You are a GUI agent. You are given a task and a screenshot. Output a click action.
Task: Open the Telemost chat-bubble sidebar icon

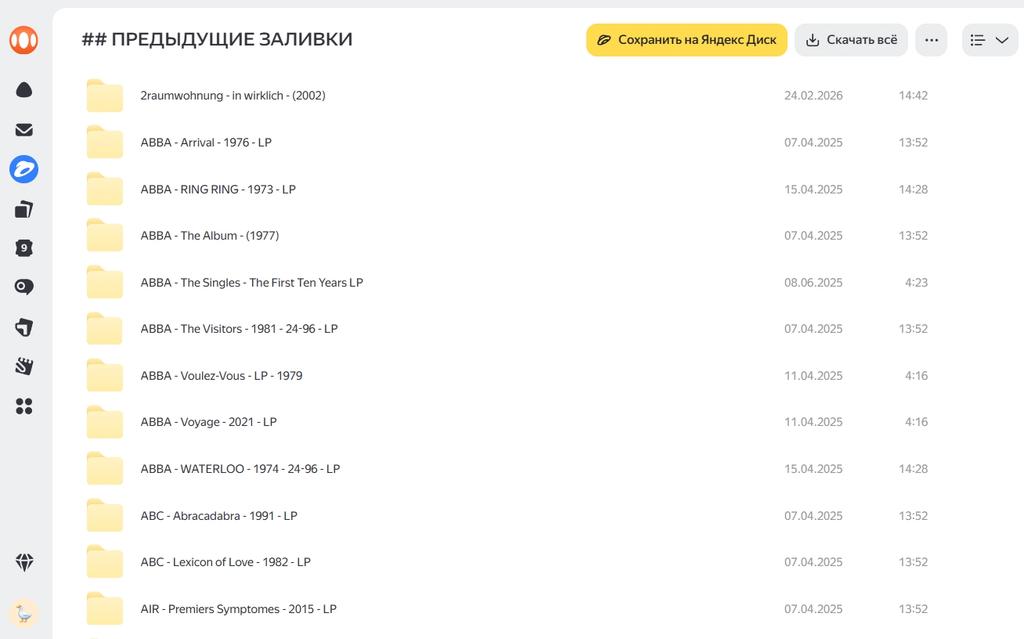click(x=24, y=287)
